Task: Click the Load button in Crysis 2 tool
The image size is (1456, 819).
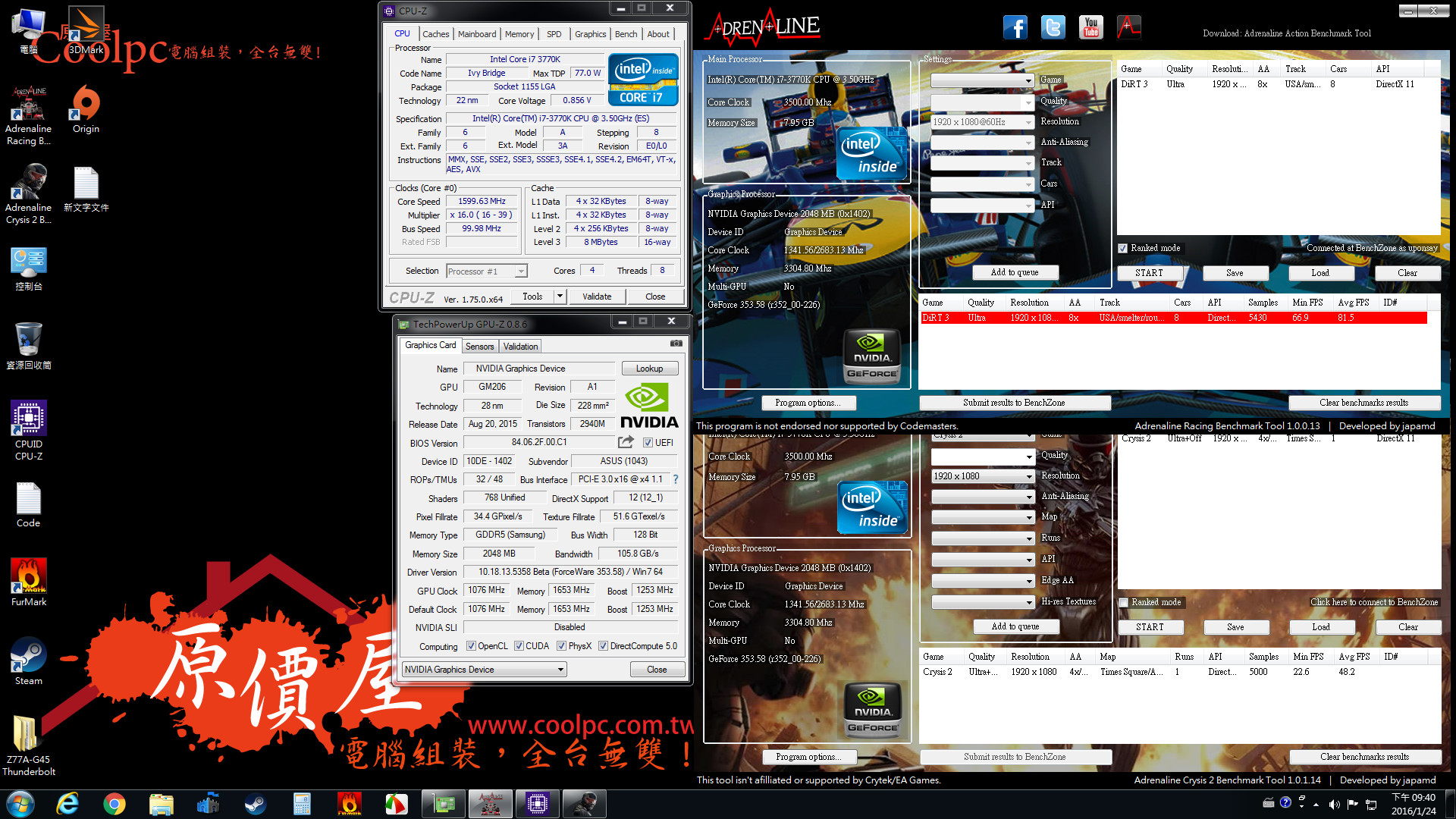Action: [1321, 627]
